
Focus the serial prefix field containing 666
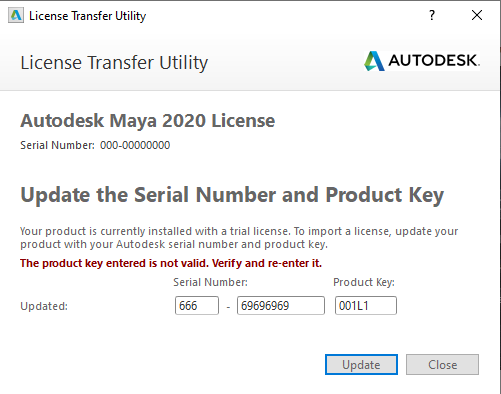(x=197, y=305)
